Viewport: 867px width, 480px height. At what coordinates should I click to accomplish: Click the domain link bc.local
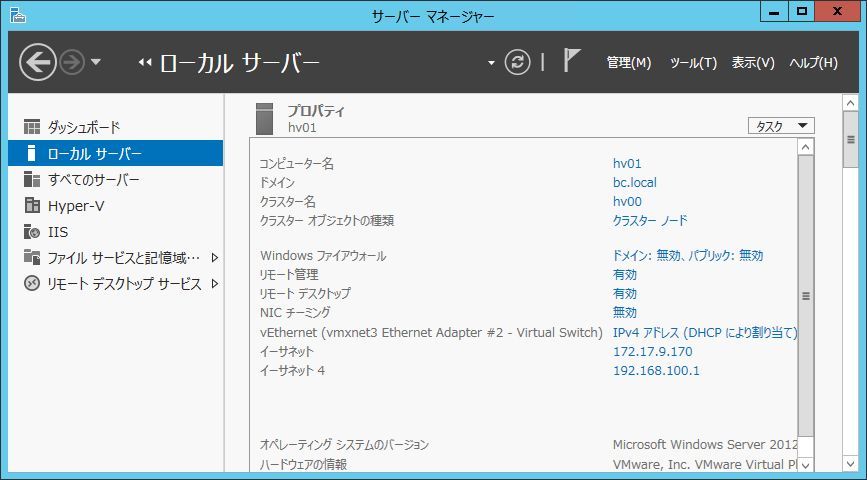click(x=635, y=182)
